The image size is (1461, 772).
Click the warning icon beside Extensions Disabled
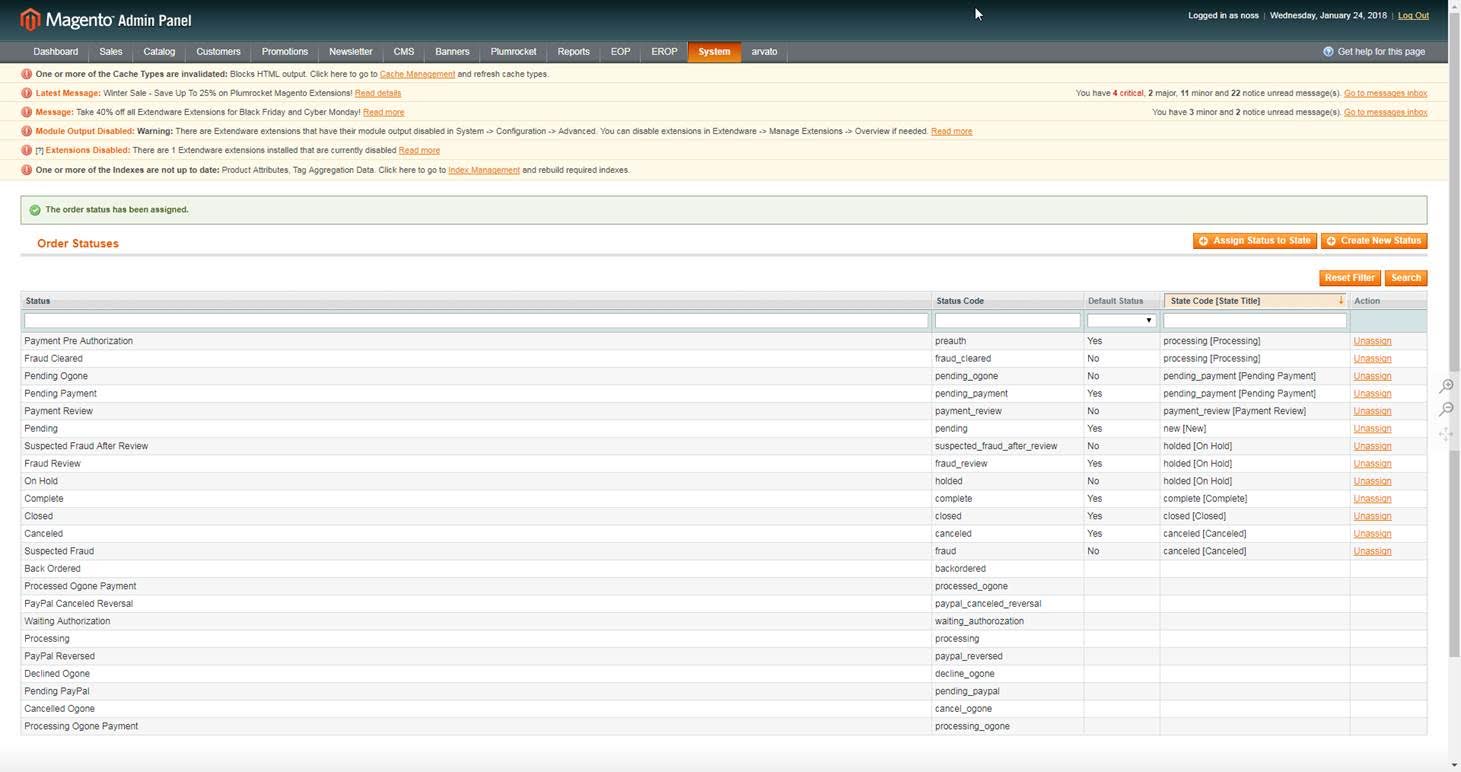[27, 150]
